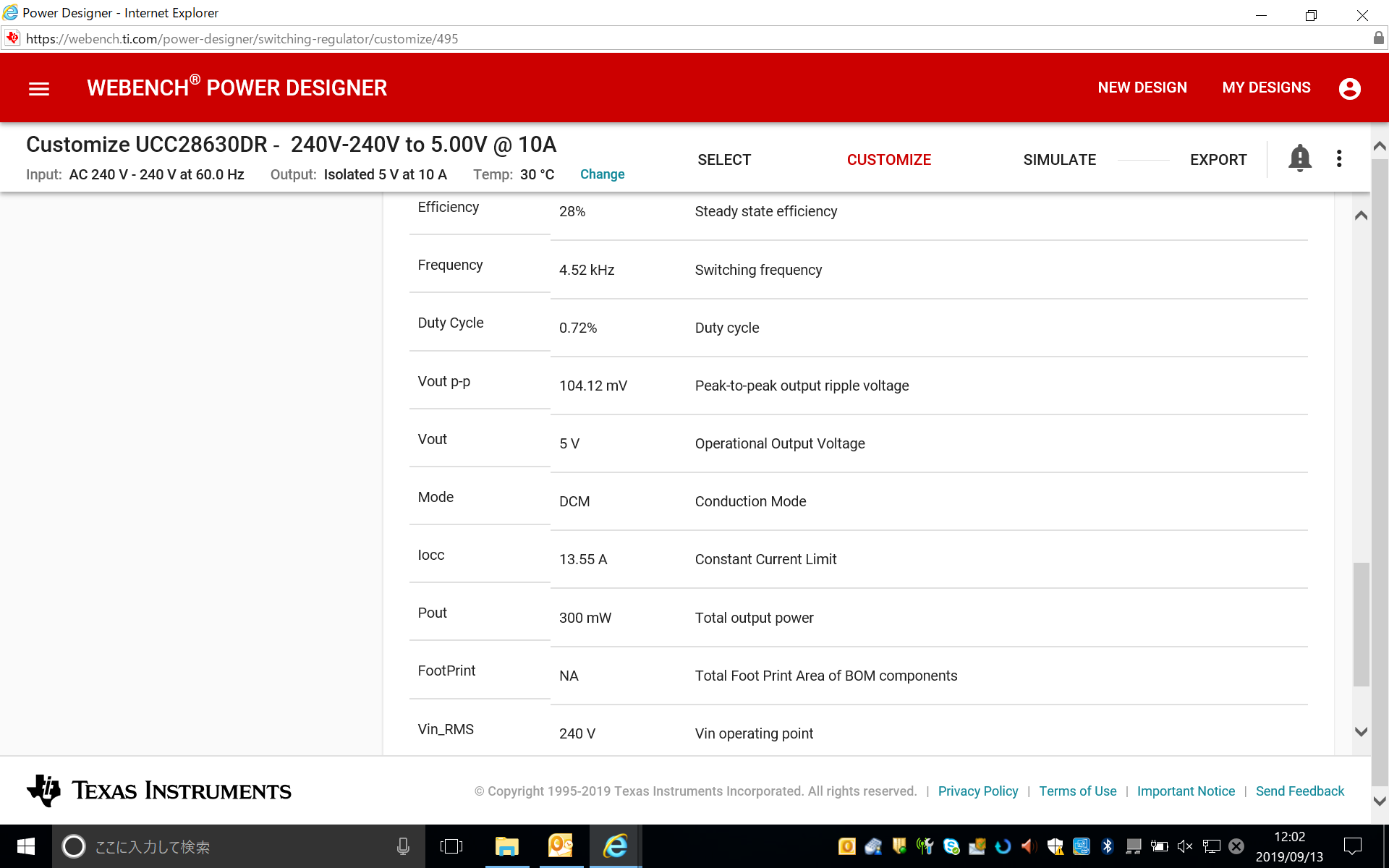Click the Change design inputs link

pyautogui.click(x=602, y=174)
